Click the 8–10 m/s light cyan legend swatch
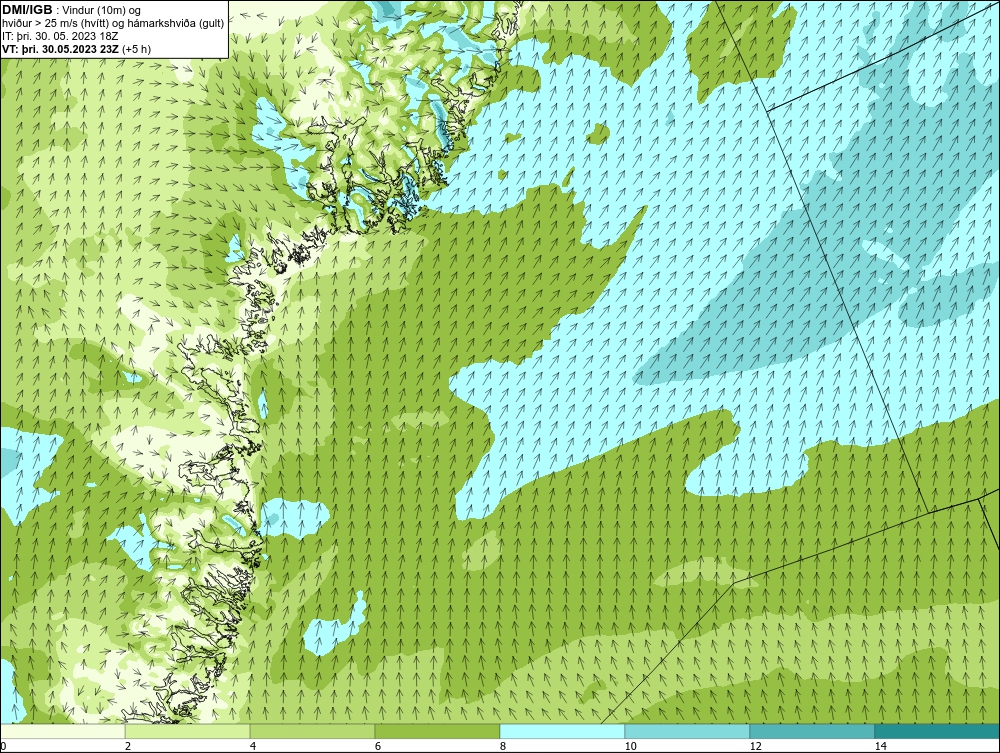Viewport: 1000px width, 753px height. coord(562,731)
